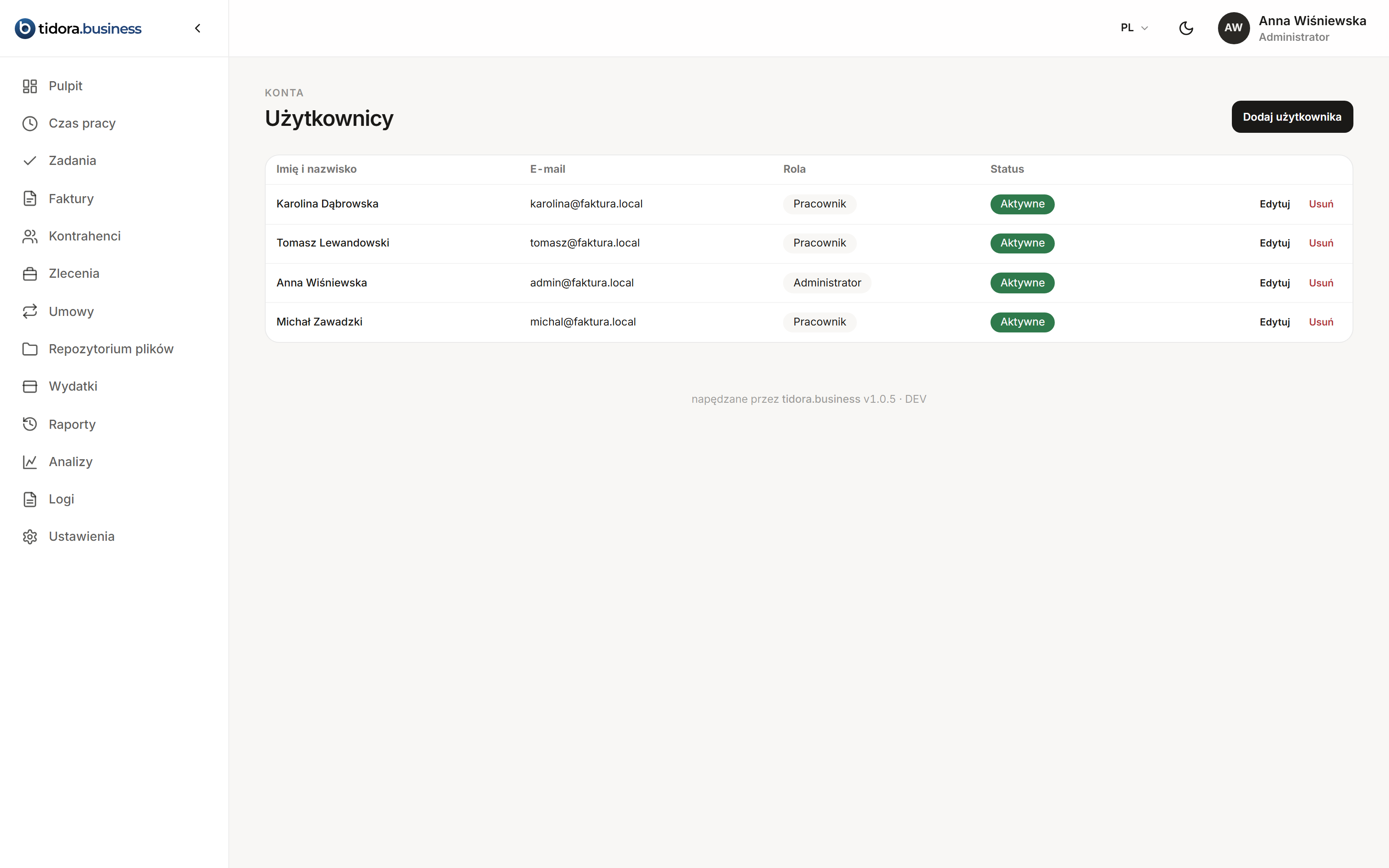
Task: Click the Zlecenia briefcase icon
Action: click(30, 274)
